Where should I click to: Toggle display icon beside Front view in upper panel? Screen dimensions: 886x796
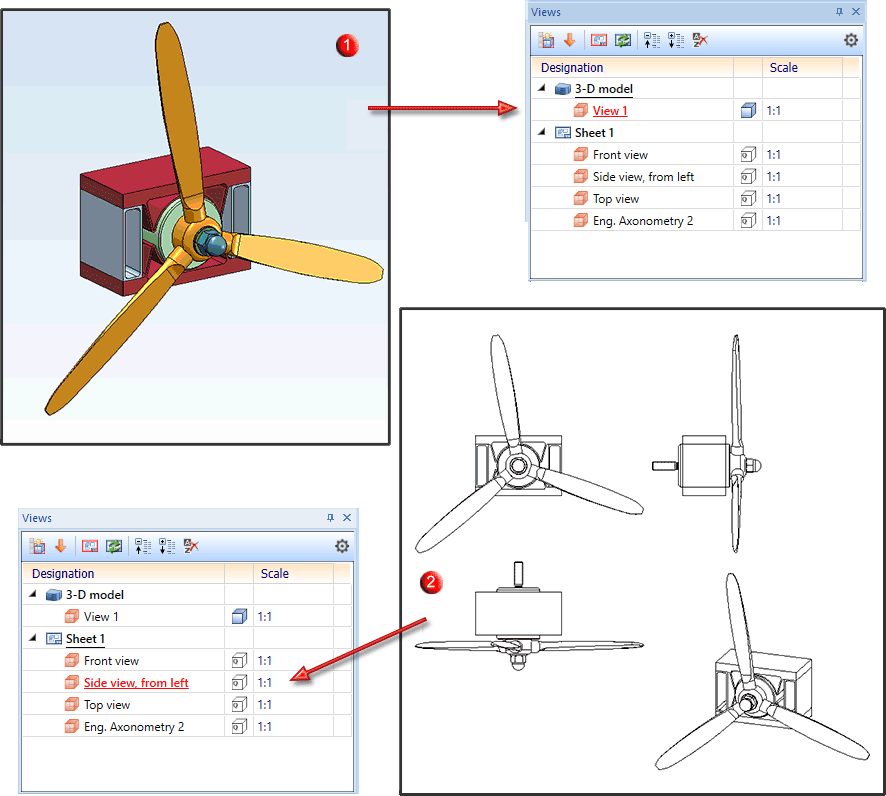[748, 155]
